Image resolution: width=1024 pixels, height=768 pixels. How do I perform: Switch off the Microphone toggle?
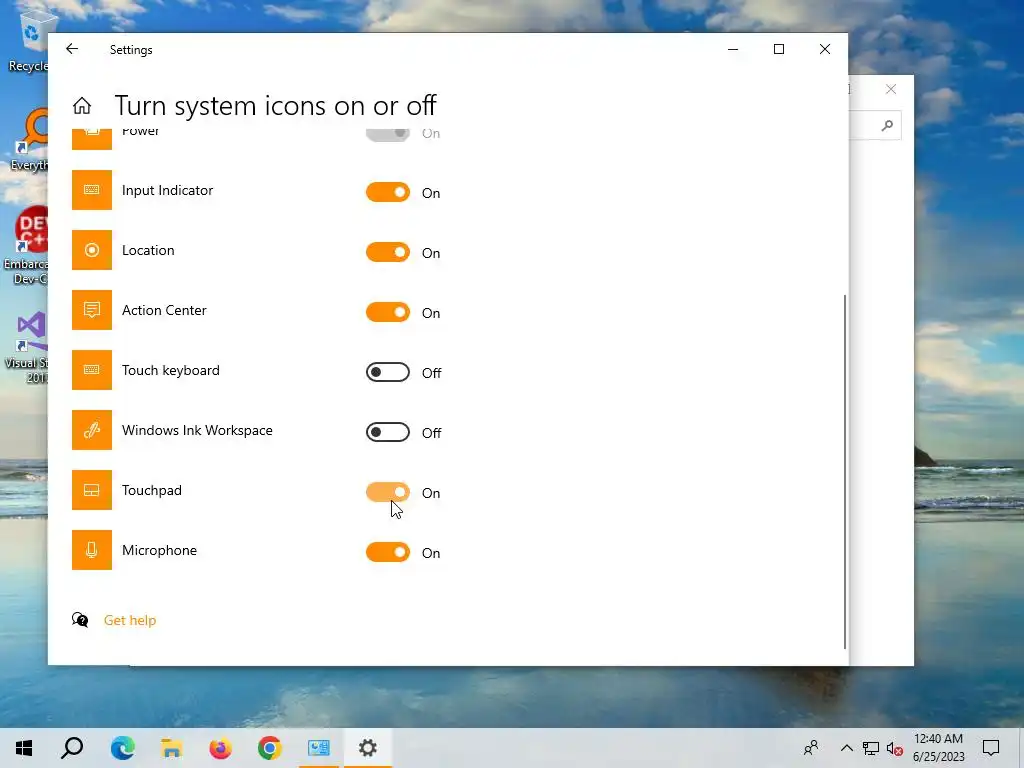pyautogui.click(x=388, y=552)
